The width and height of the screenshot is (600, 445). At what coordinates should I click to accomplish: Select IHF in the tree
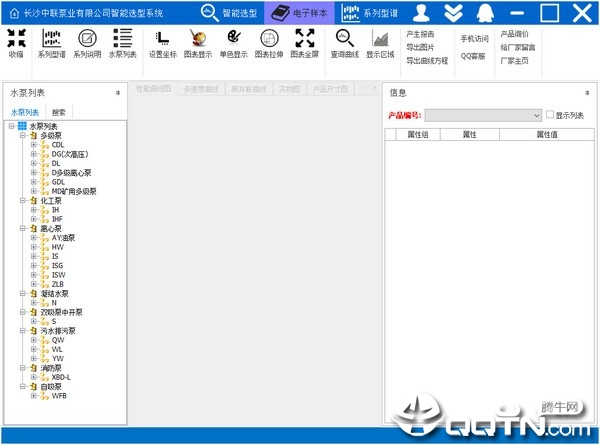coord(57,219)
